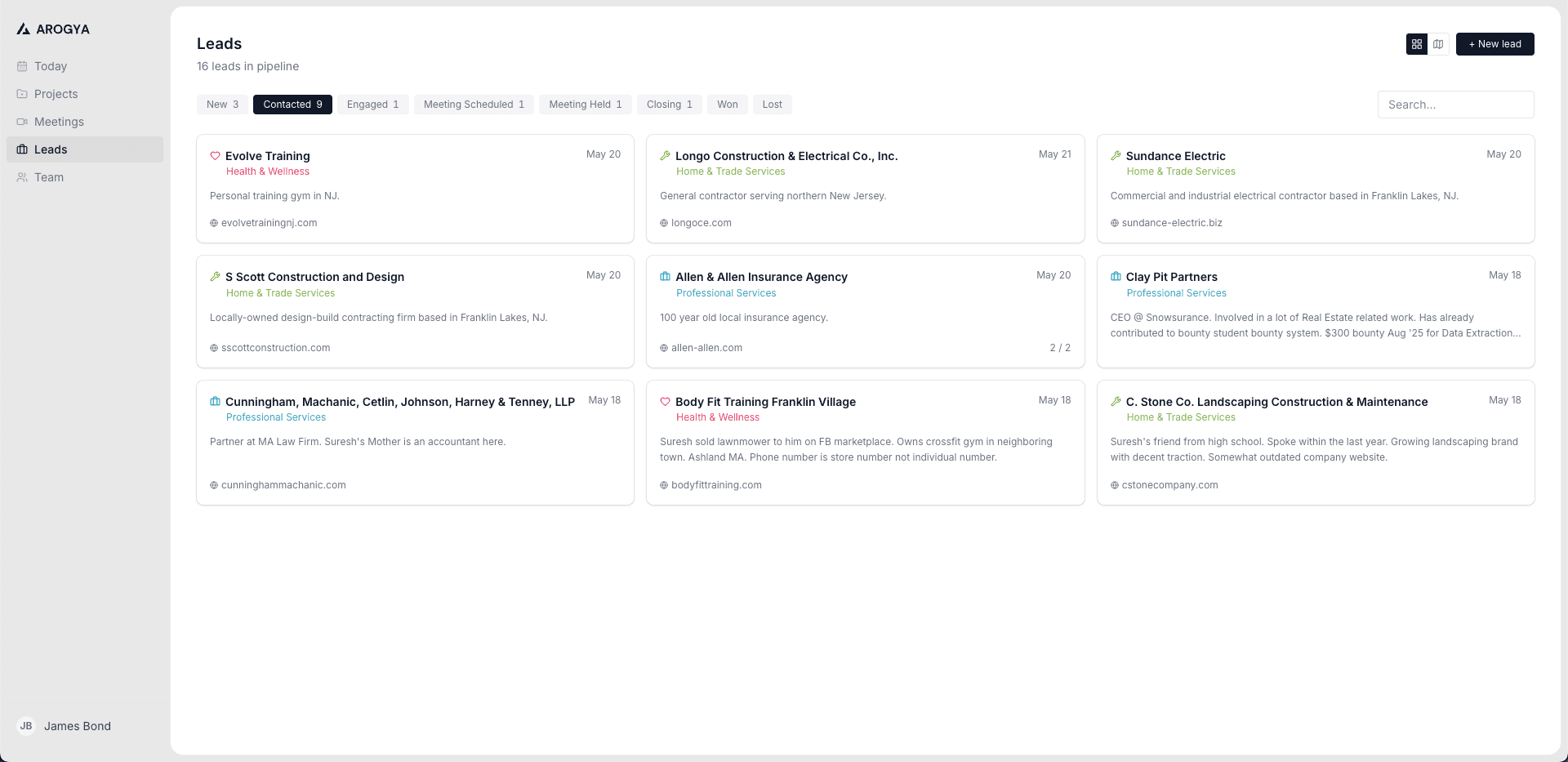Click the Arogya logo icon

tap(23, 29)
